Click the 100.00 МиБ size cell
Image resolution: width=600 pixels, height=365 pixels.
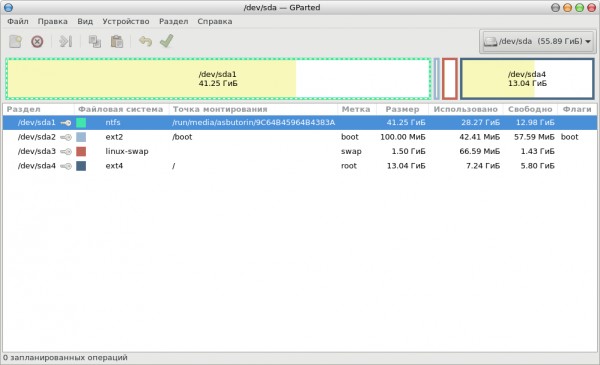coord(403,137)
